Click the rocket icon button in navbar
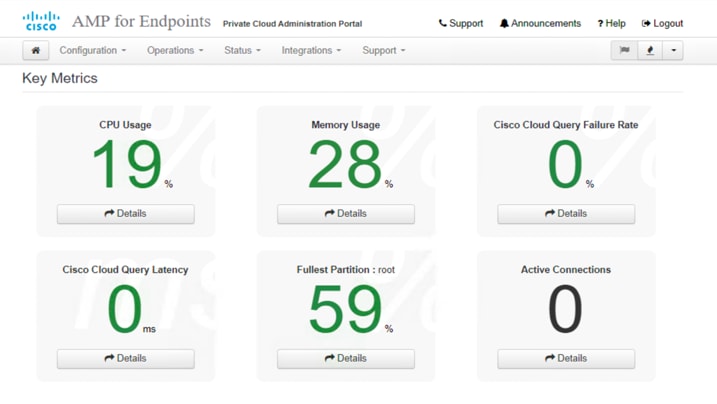Viewport: 717px width, 404px height. pyautogui.click(x=650, y=50)
